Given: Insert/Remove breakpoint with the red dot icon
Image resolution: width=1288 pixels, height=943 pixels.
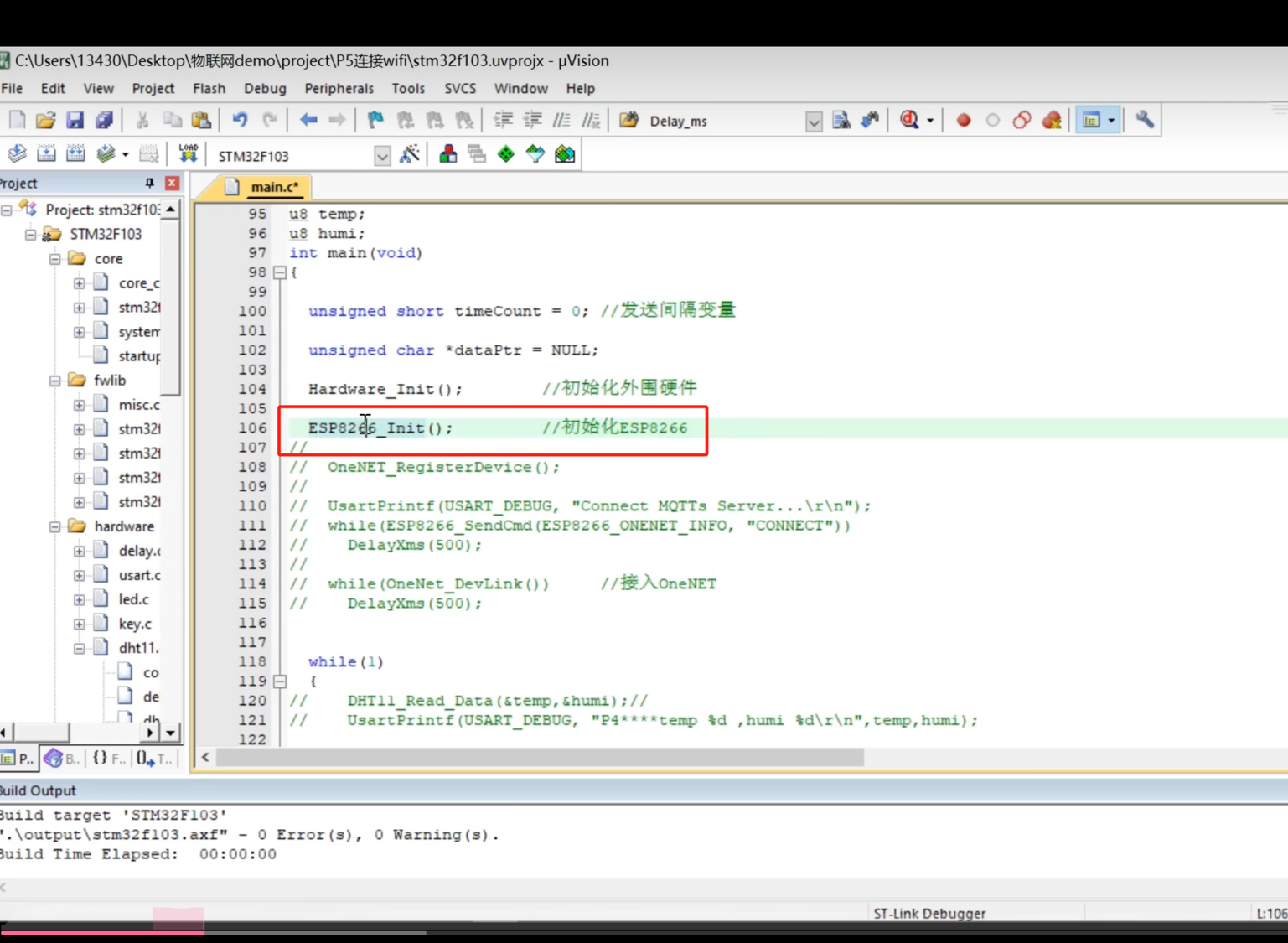Looking at the screenshot, I should 963,120.
